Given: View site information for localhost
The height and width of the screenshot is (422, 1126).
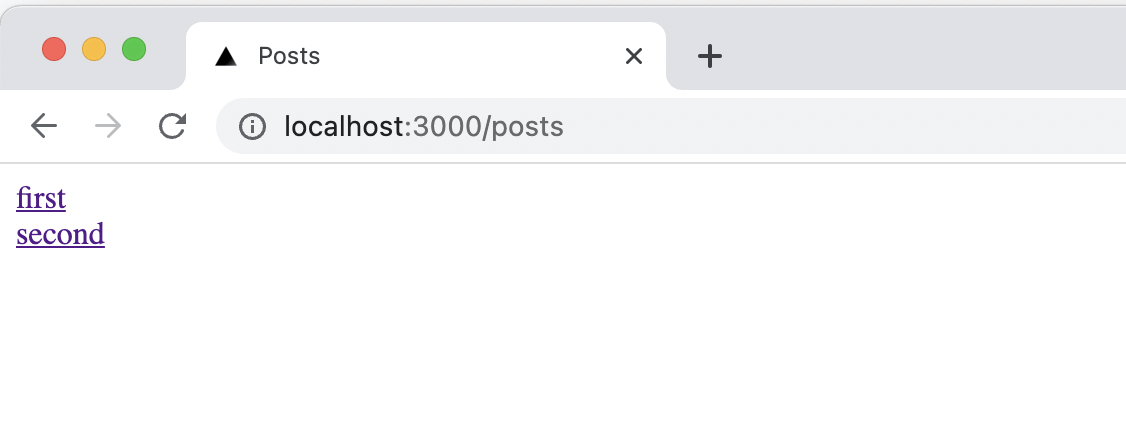Looking at the screenshot, I should pyautogui.click(x=252, y=127).
